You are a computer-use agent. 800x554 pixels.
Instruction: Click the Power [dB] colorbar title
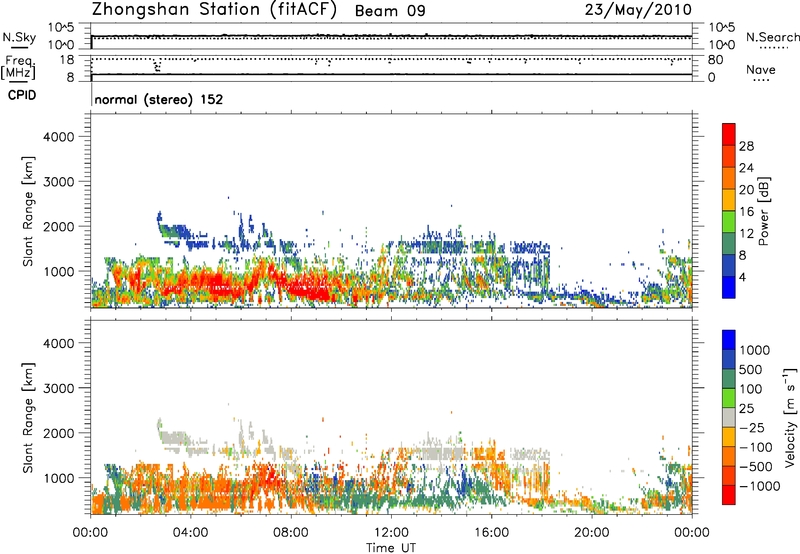point(763,211)
